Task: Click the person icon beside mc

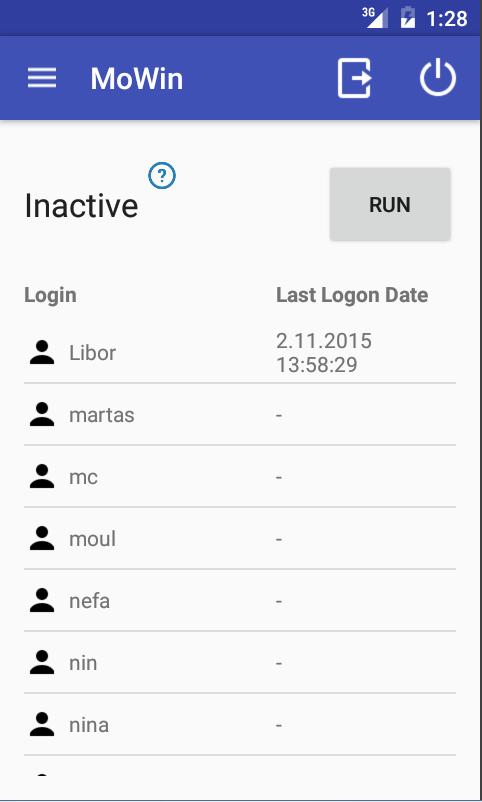Action: (42, 477)
